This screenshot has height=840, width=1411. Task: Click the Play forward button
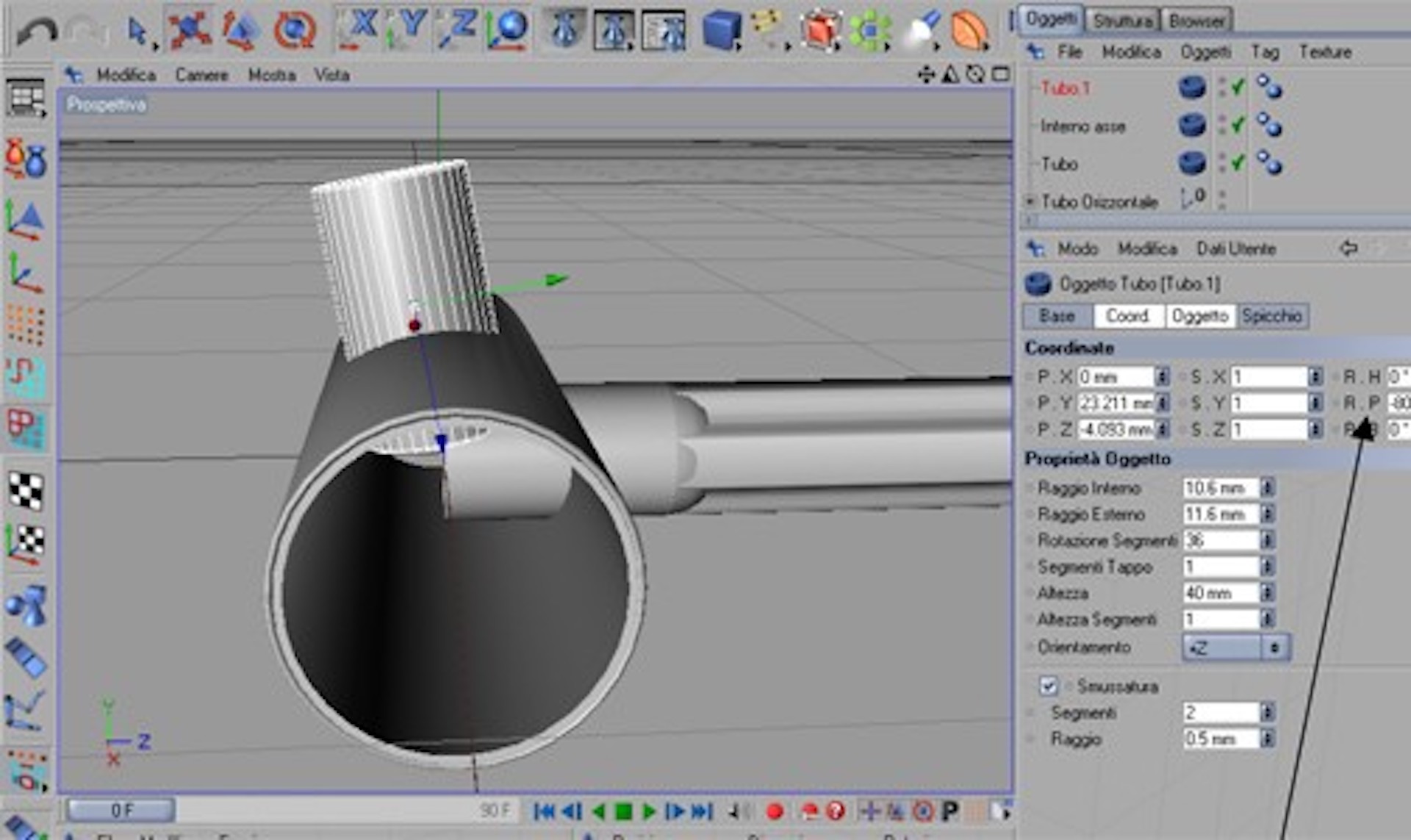click(648, 811)
